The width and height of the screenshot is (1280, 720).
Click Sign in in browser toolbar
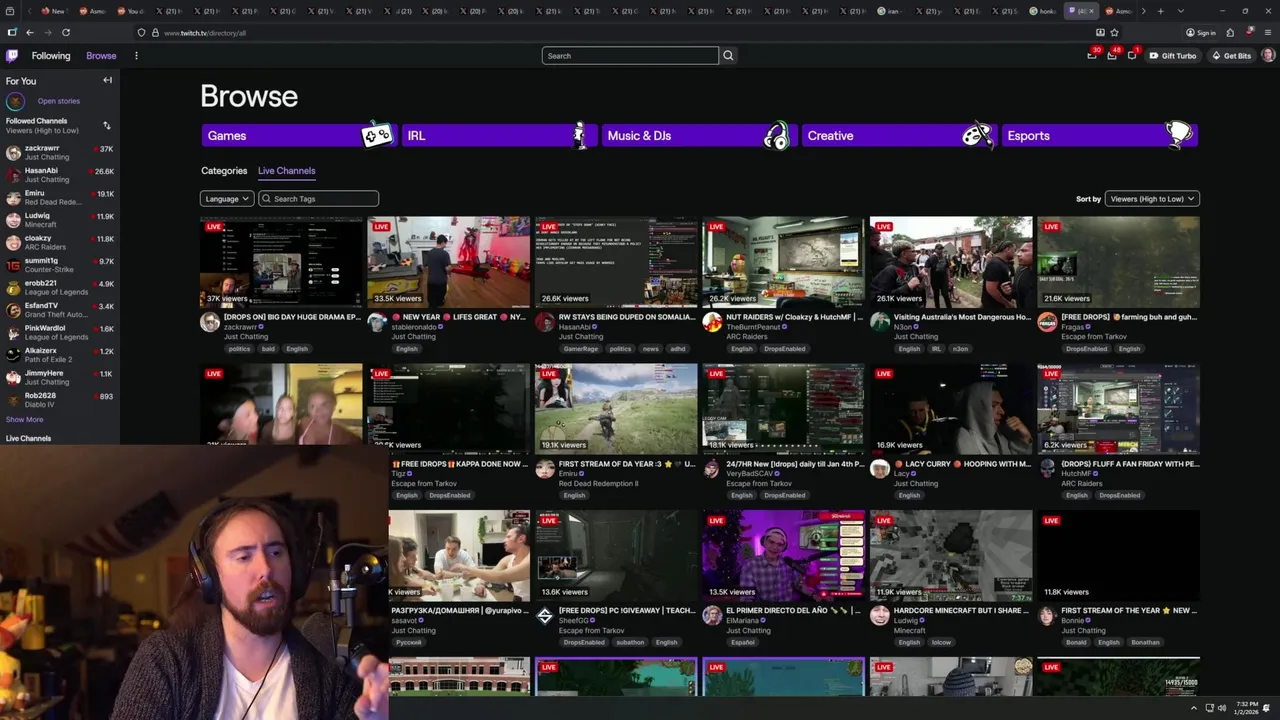tap(1201, 32)
